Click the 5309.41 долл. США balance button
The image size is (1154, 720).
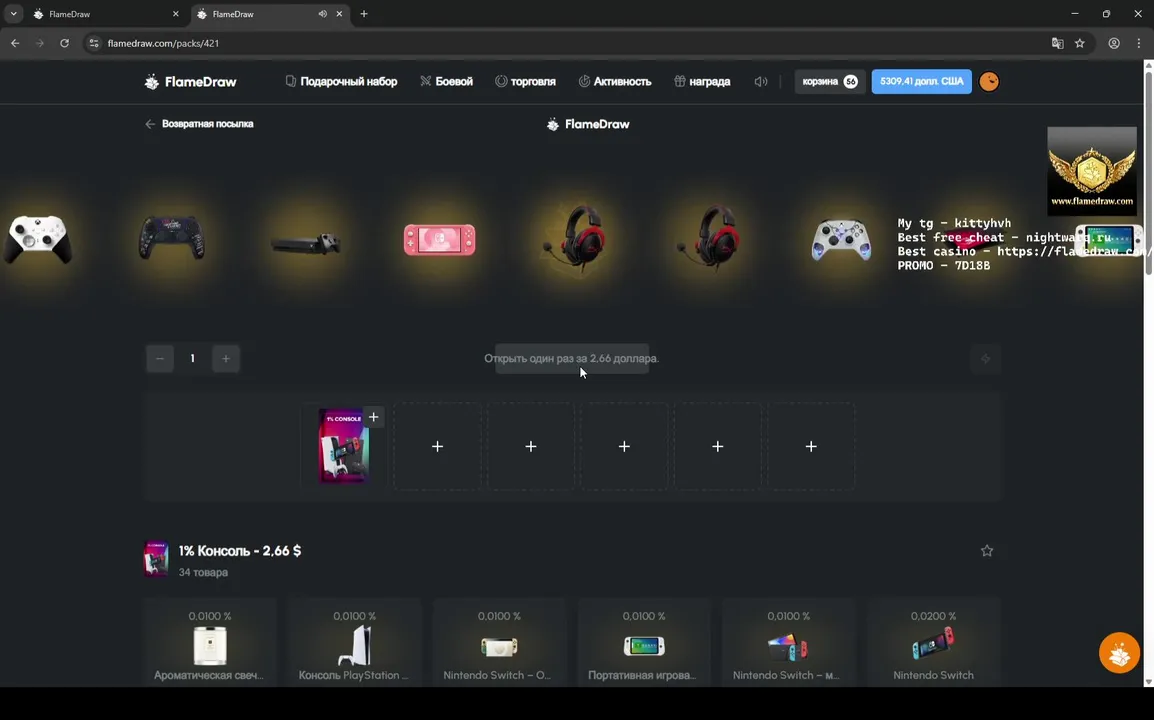(x=921, y=82)
